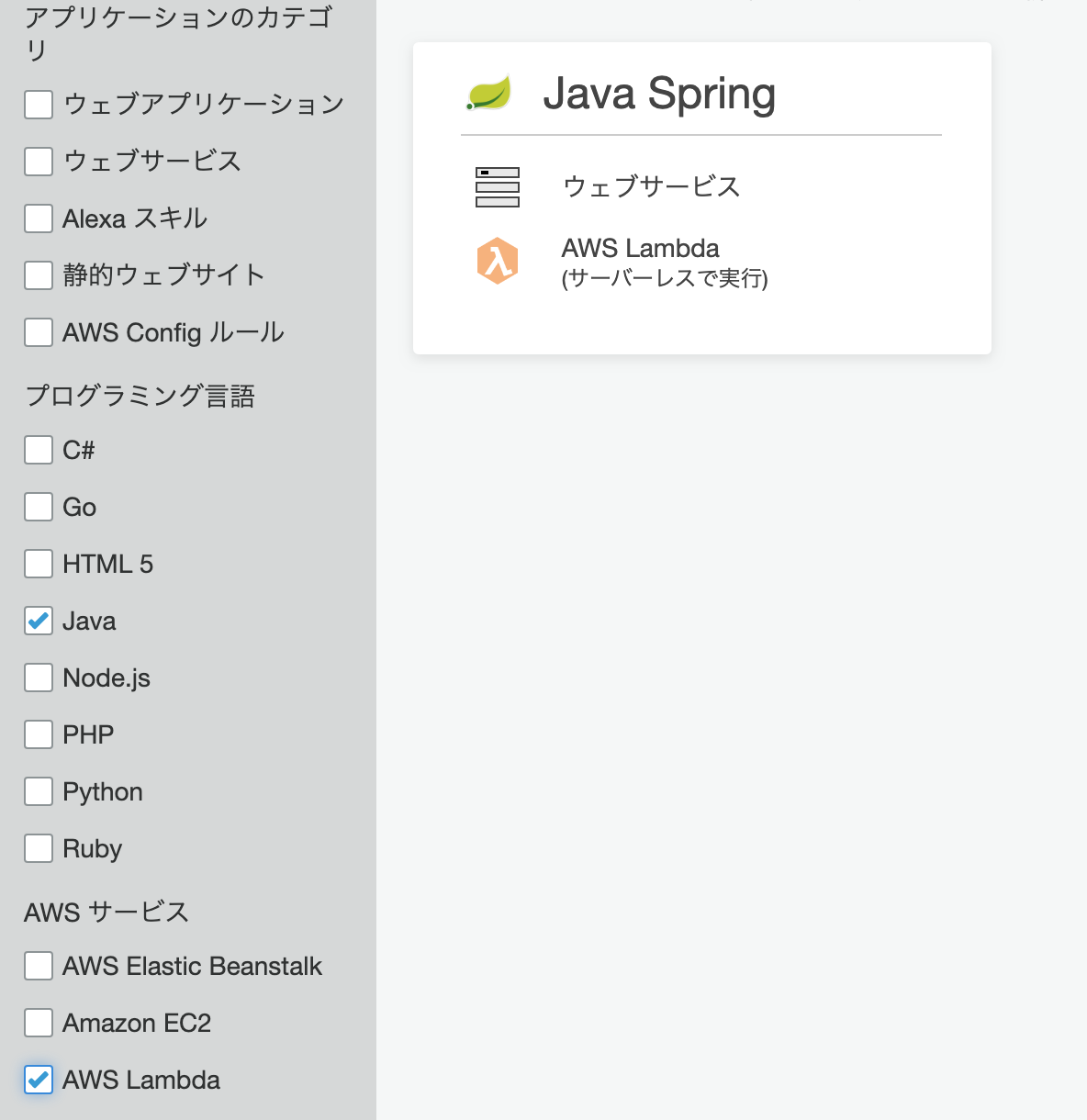Check the PHP checkbox

38,734
